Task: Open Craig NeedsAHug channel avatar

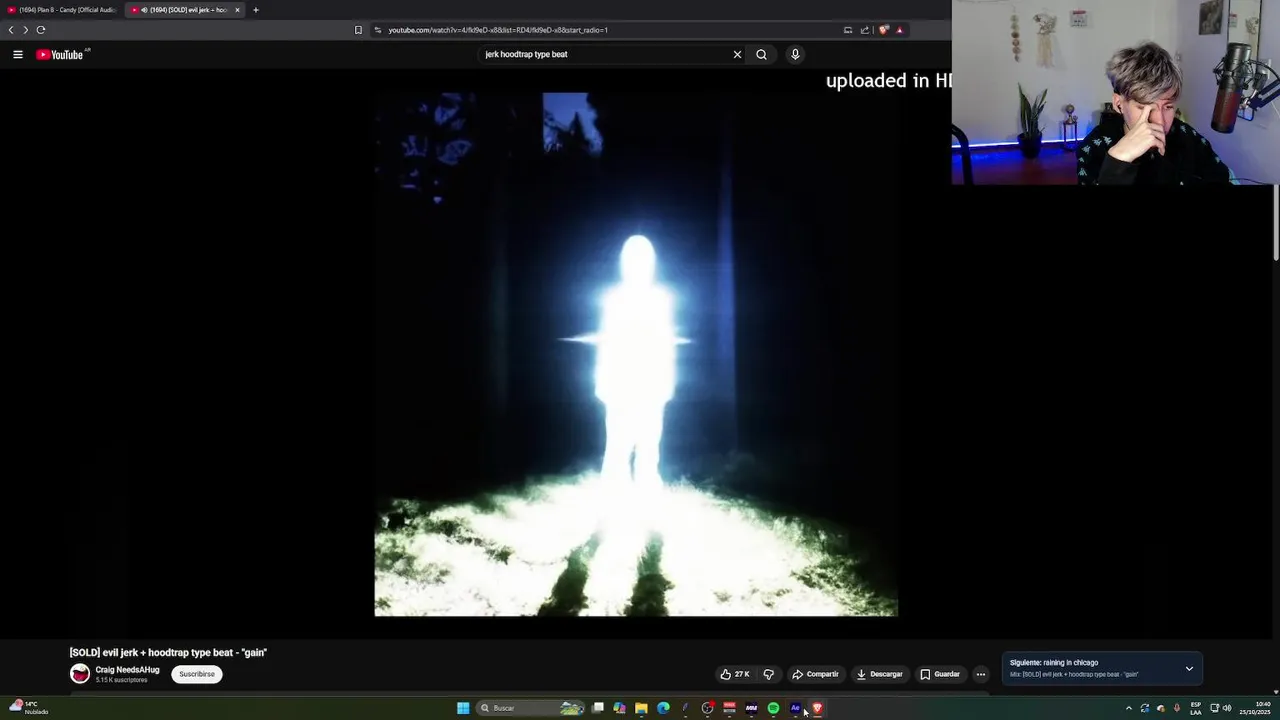Action: click(x=80, y=674)
